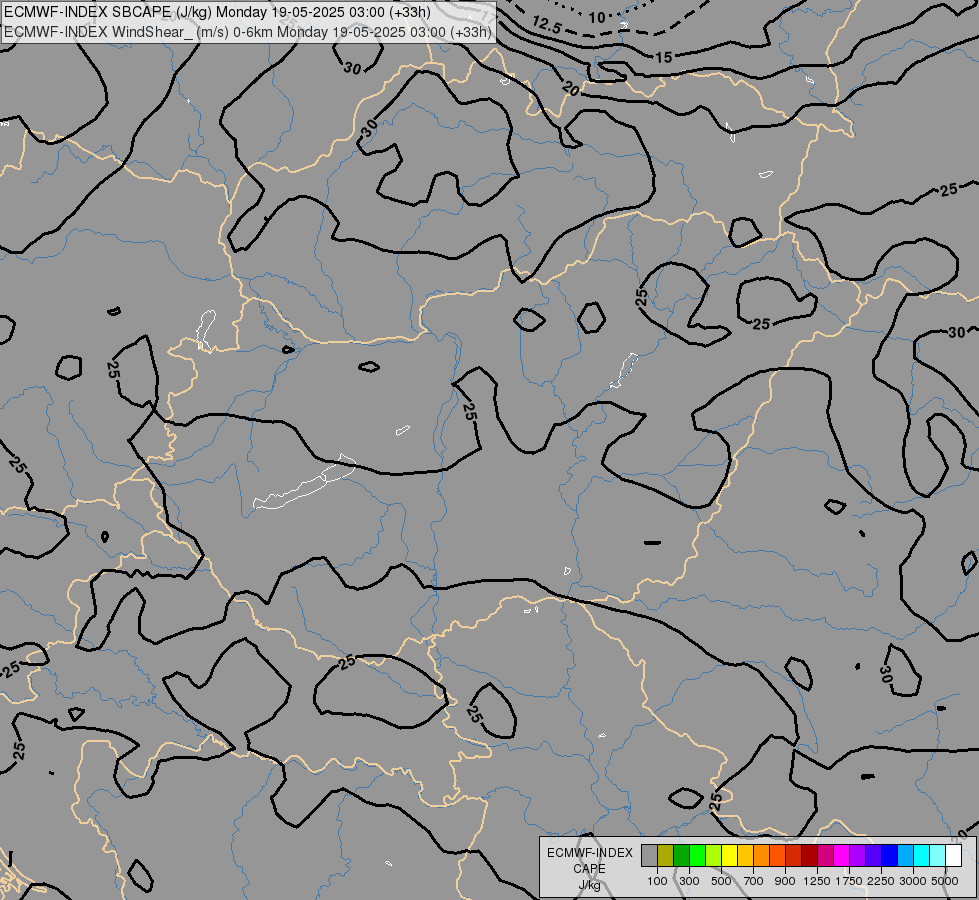
Task: Click the legend value label 100
Action: 657,881
